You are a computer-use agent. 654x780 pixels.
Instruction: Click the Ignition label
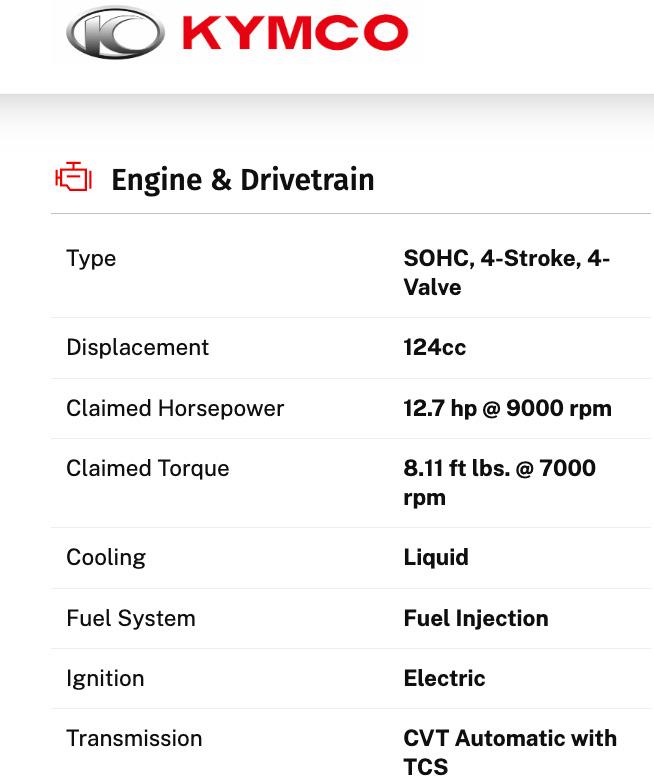point(105,679)
